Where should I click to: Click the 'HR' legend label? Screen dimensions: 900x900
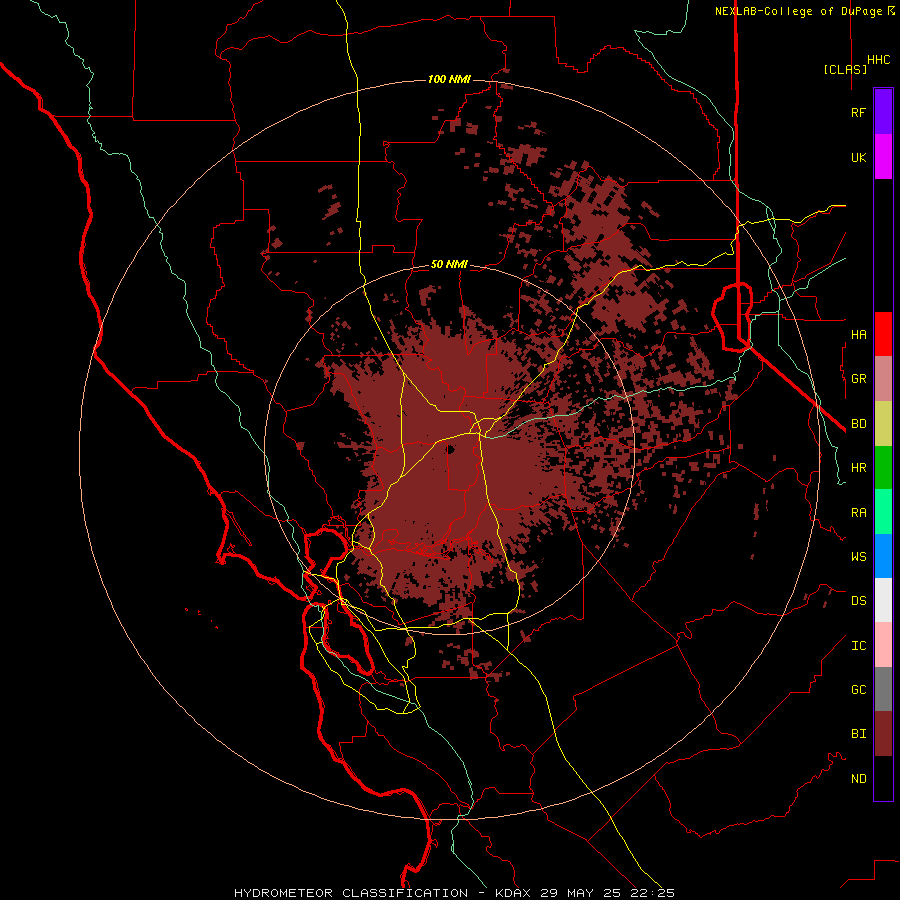click(858, 468)
